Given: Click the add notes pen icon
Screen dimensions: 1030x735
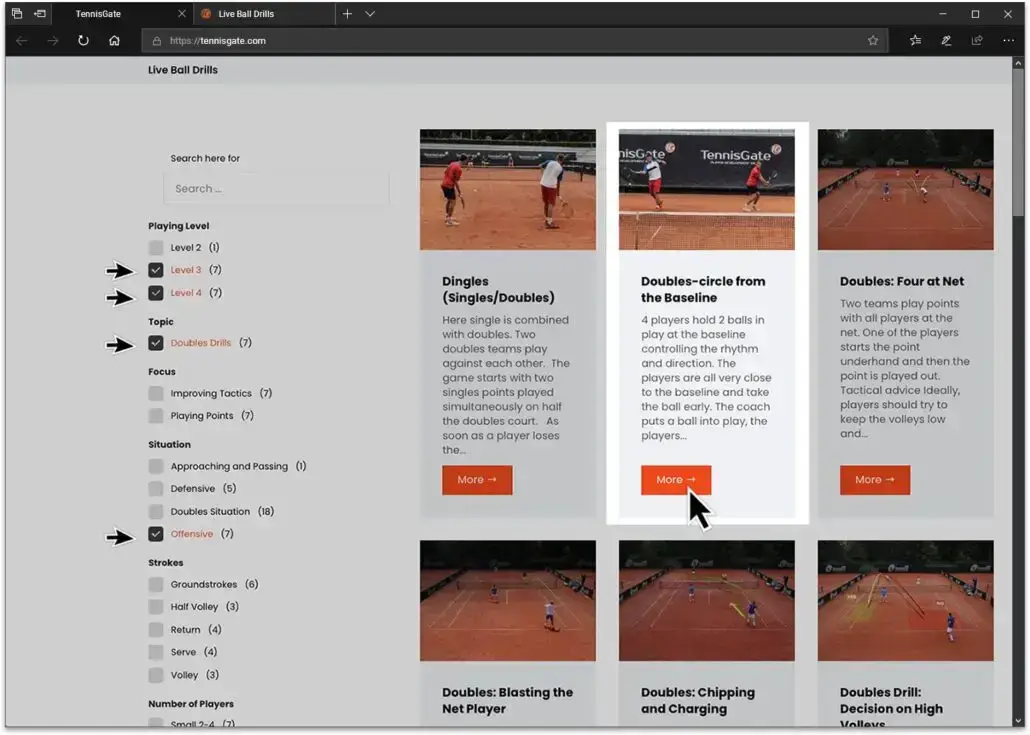Looking at the screenshot, I should 946,41.
